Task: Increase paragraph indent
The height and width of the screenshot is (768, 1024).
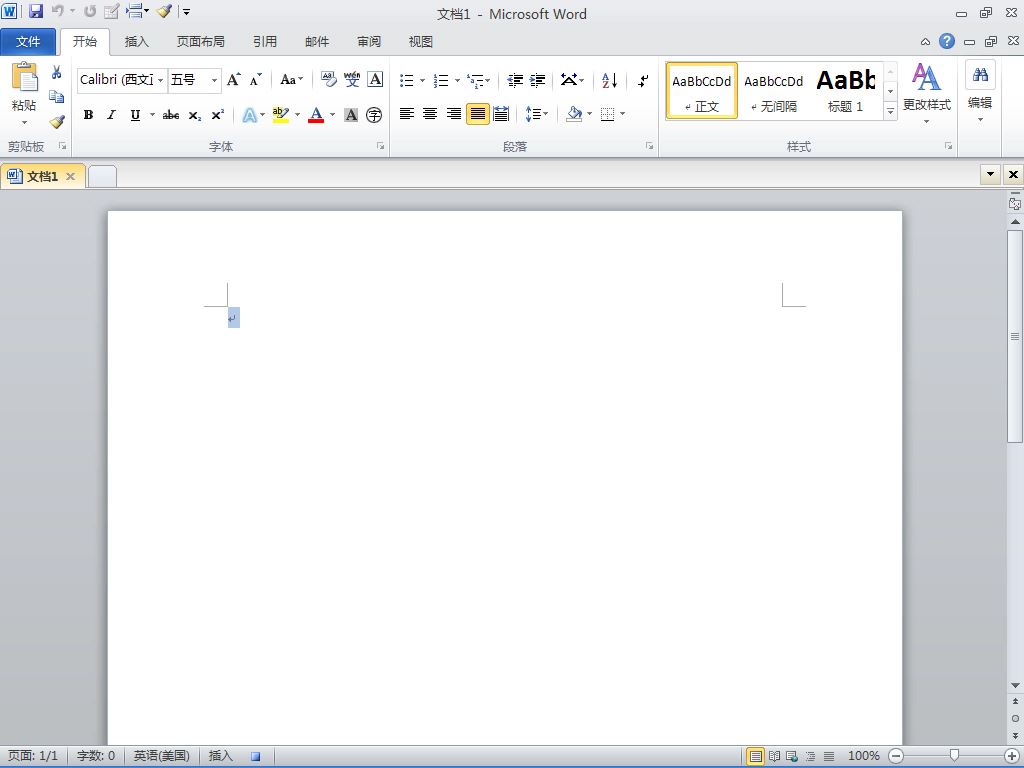Action: [x=537, y=80]
